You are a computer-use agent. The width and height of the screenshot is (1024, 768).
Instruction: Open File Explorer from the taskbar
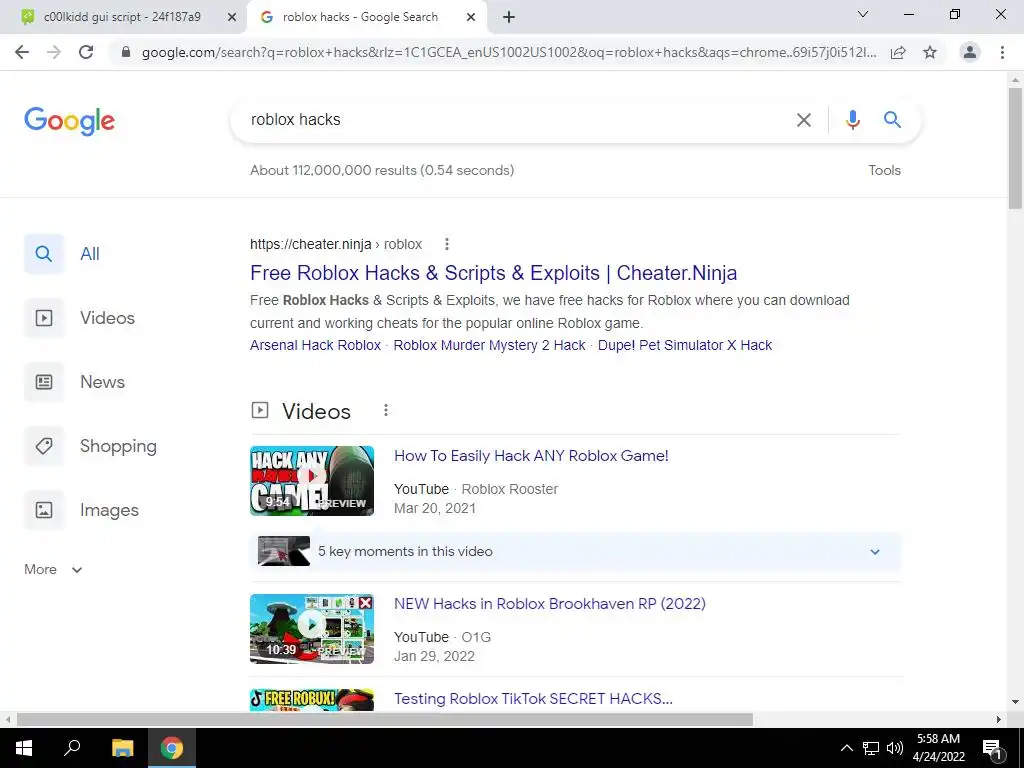point(122,748)
